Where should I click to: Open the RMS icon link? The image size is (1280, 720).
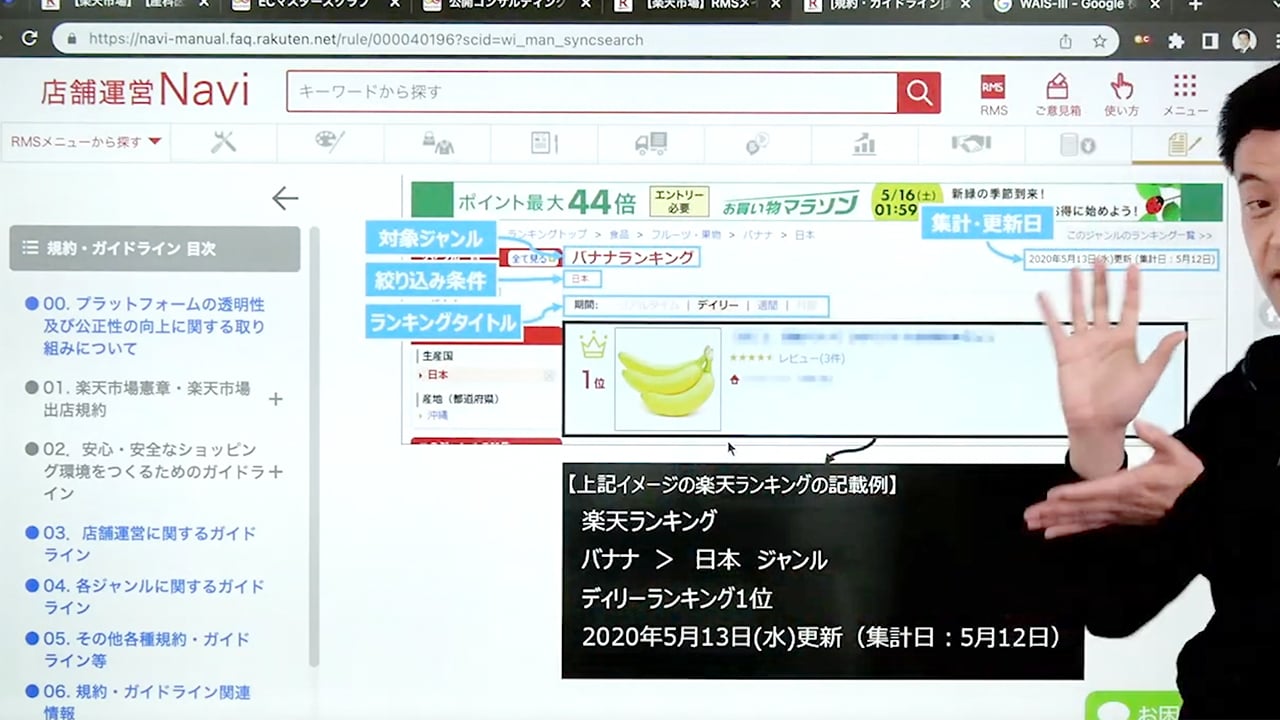pos(993,95)
